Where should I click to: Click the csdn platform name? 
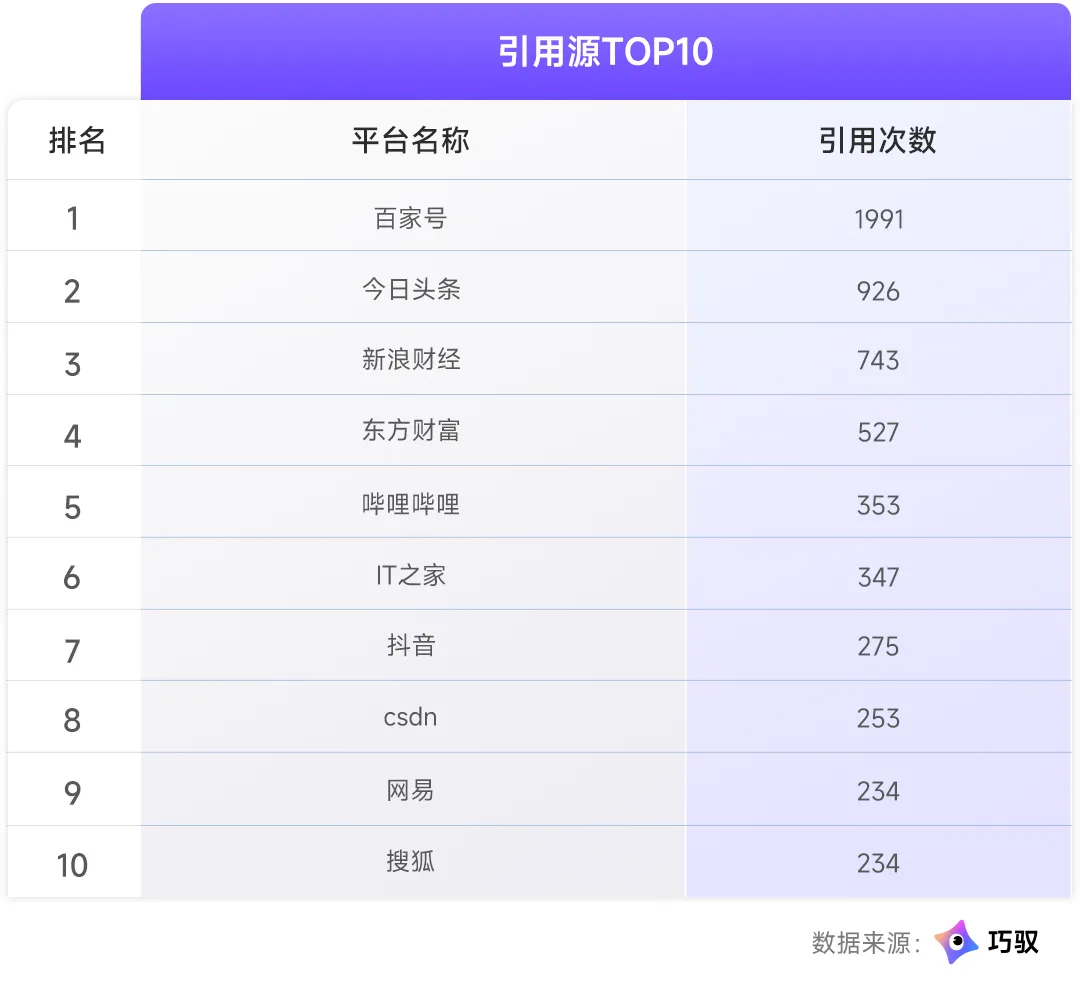point(411,718)
